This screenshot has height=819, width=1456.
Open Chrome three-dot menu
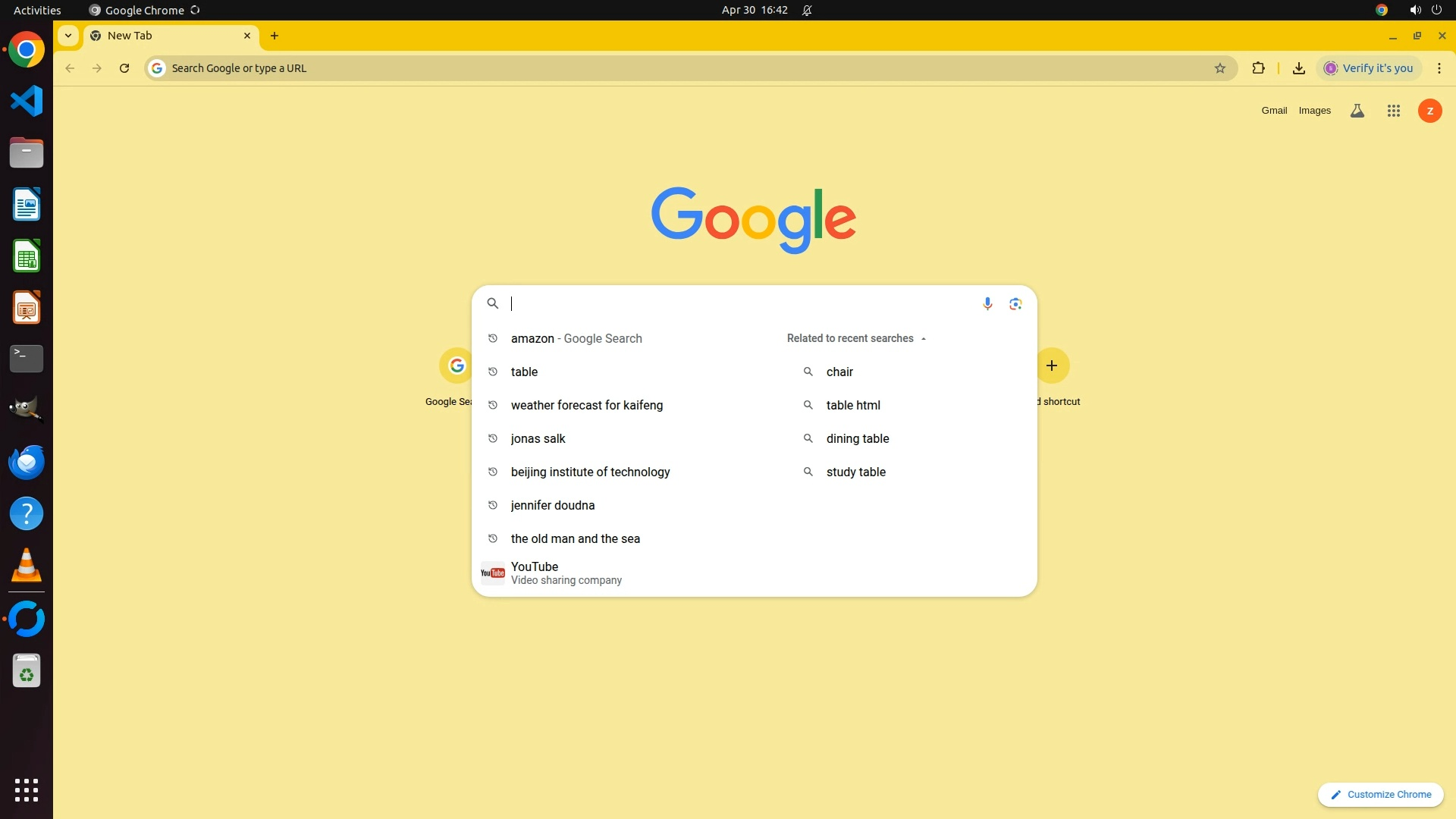click(1439, 68)
